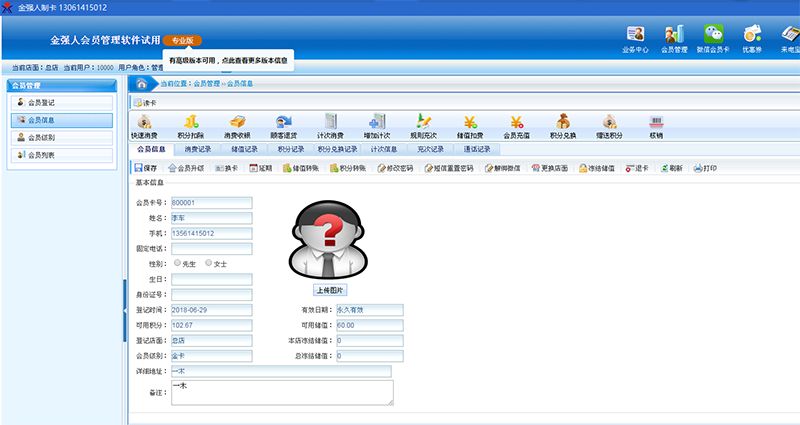Click the empty 固定电话 field
Viewport: 800px width, 425px height.
coord(212,248)
